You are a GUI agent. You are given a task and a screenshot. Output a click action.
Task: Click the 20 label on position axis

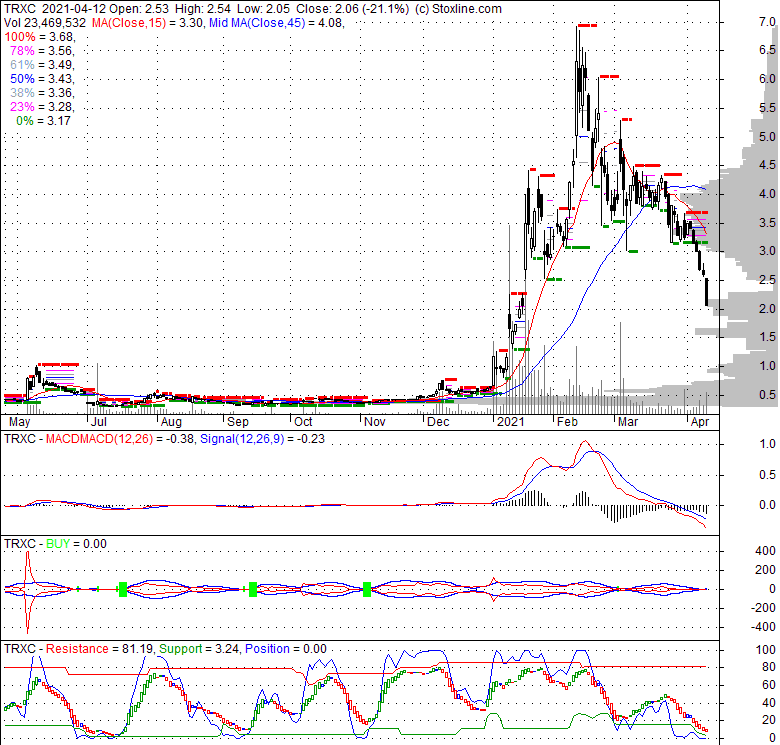click(x=769, y=720)
